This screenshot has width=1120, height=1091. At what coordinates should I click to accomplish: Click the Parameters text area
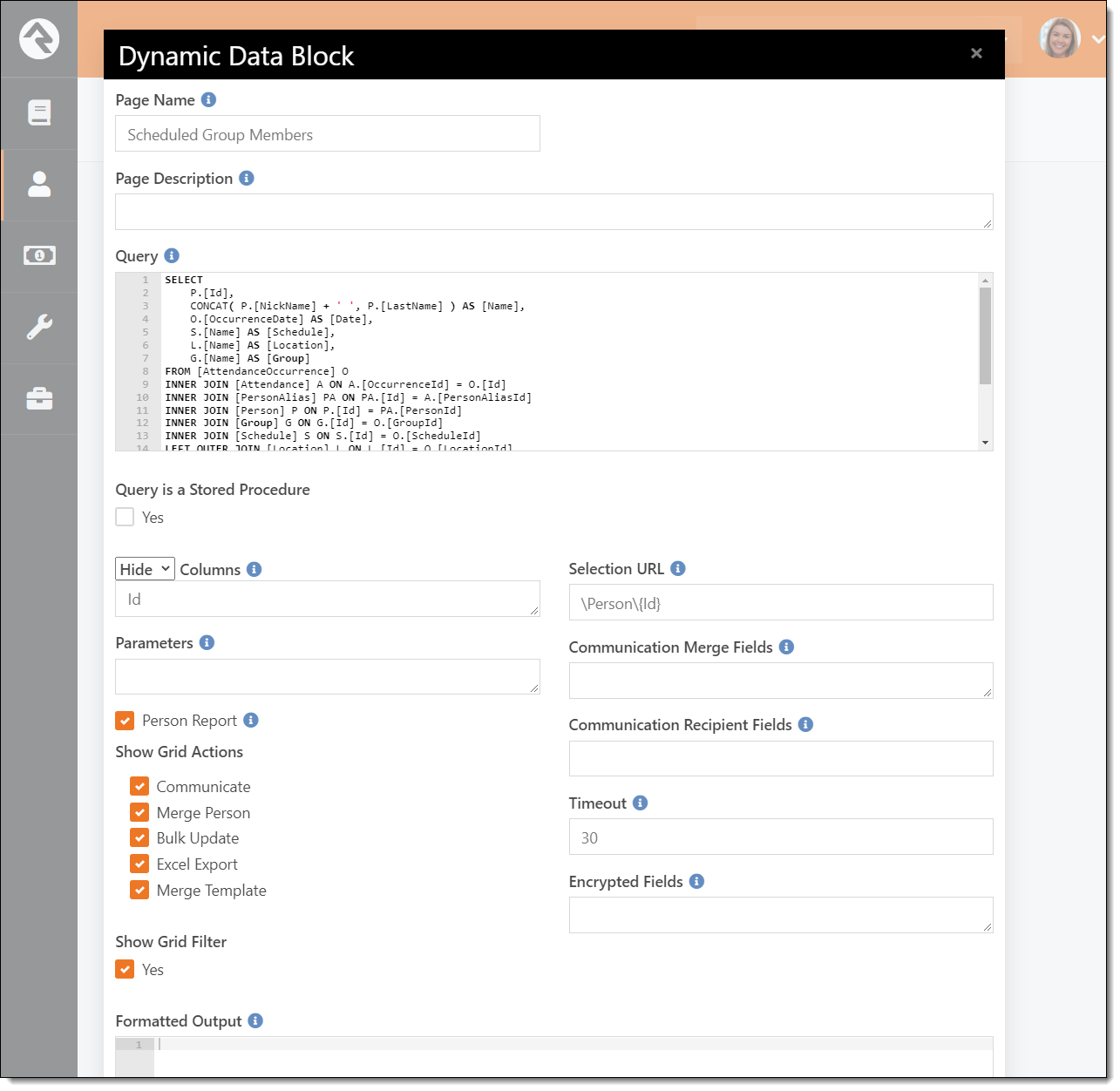328,676
